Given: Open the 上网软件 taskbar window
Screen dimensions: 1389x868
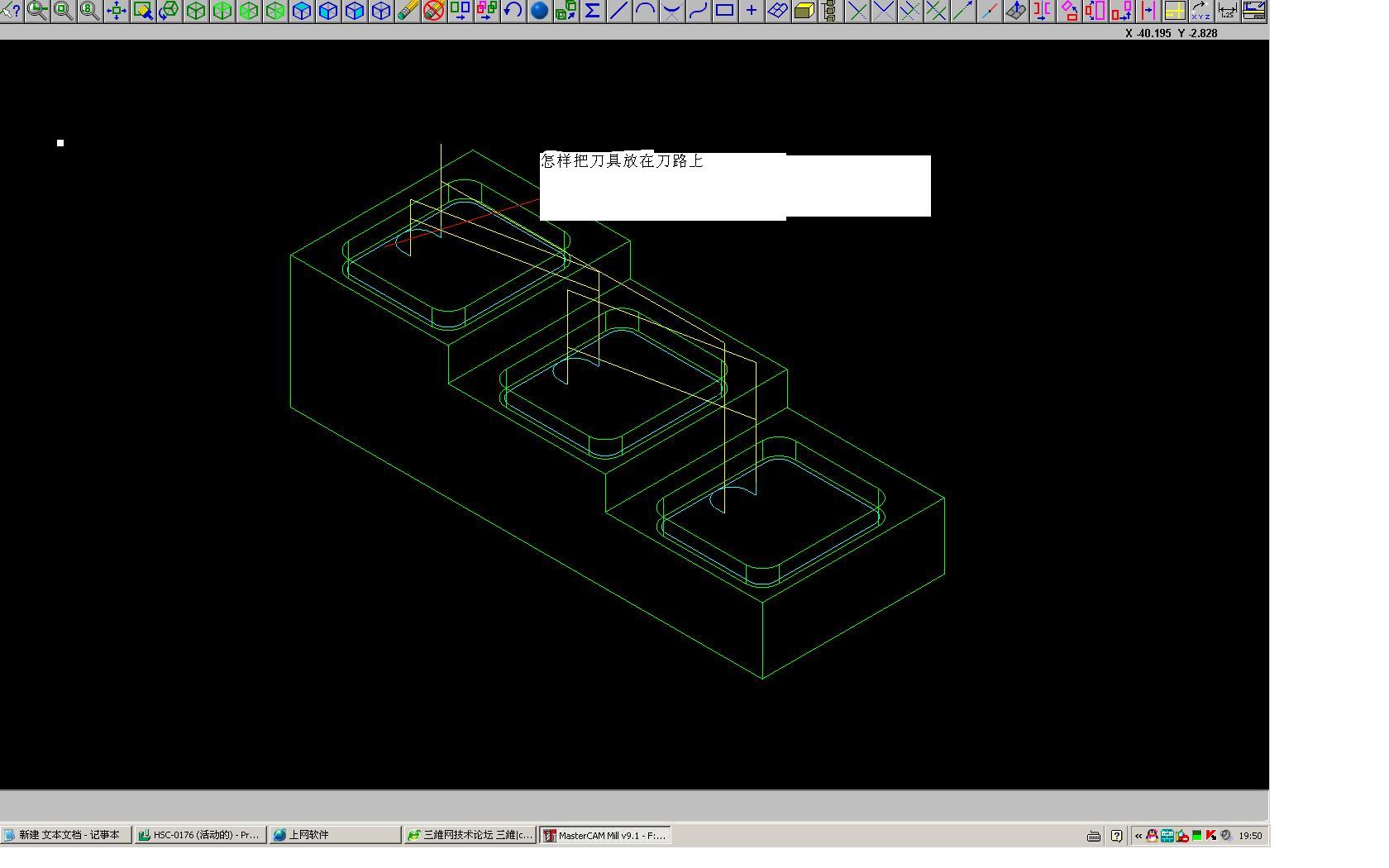Looking at the screenshot, I should pyautogui.click(x=335, y=835).
